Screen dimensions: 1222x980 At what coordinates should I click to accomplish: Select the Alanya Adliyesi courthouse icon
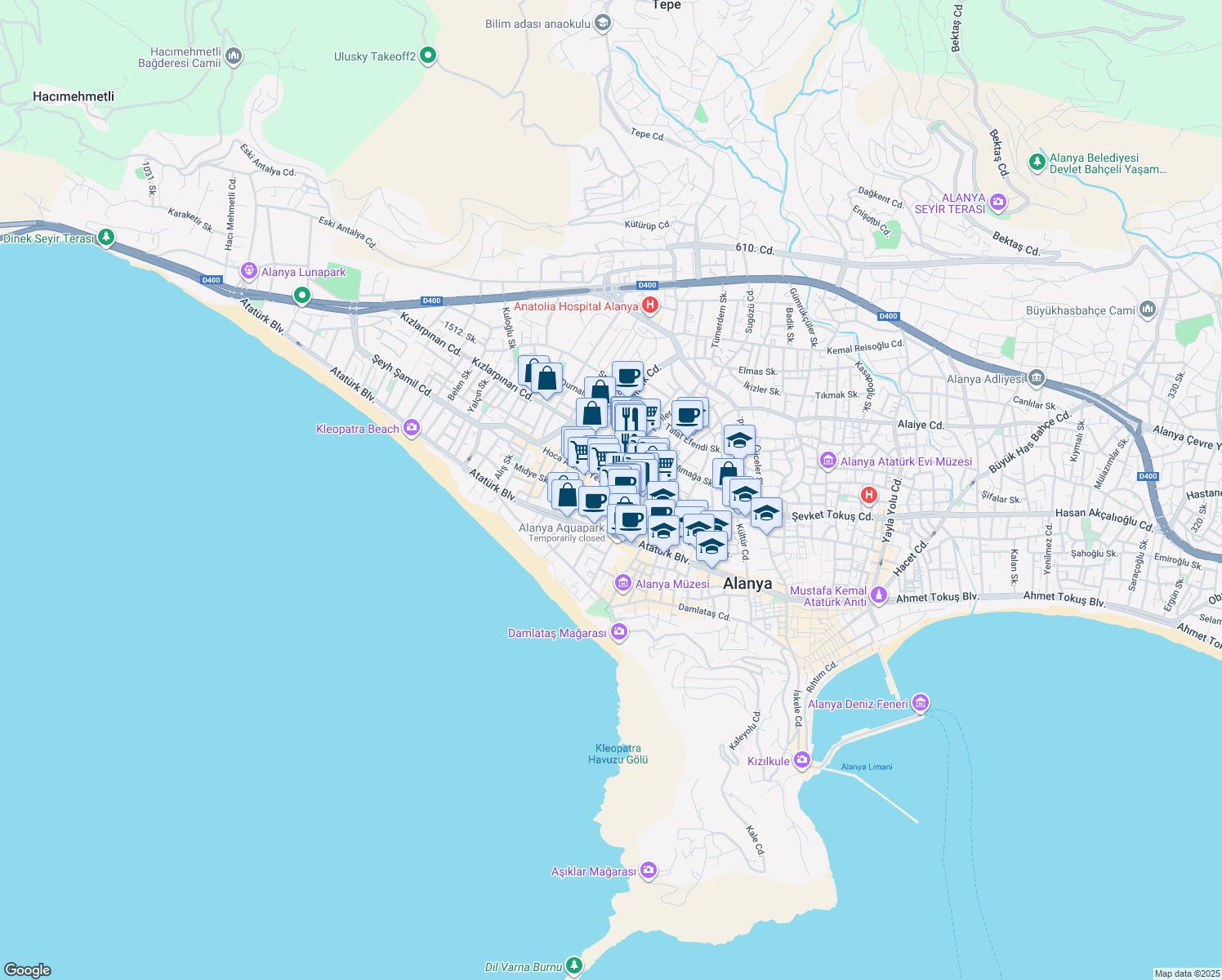pos(1035,378)
